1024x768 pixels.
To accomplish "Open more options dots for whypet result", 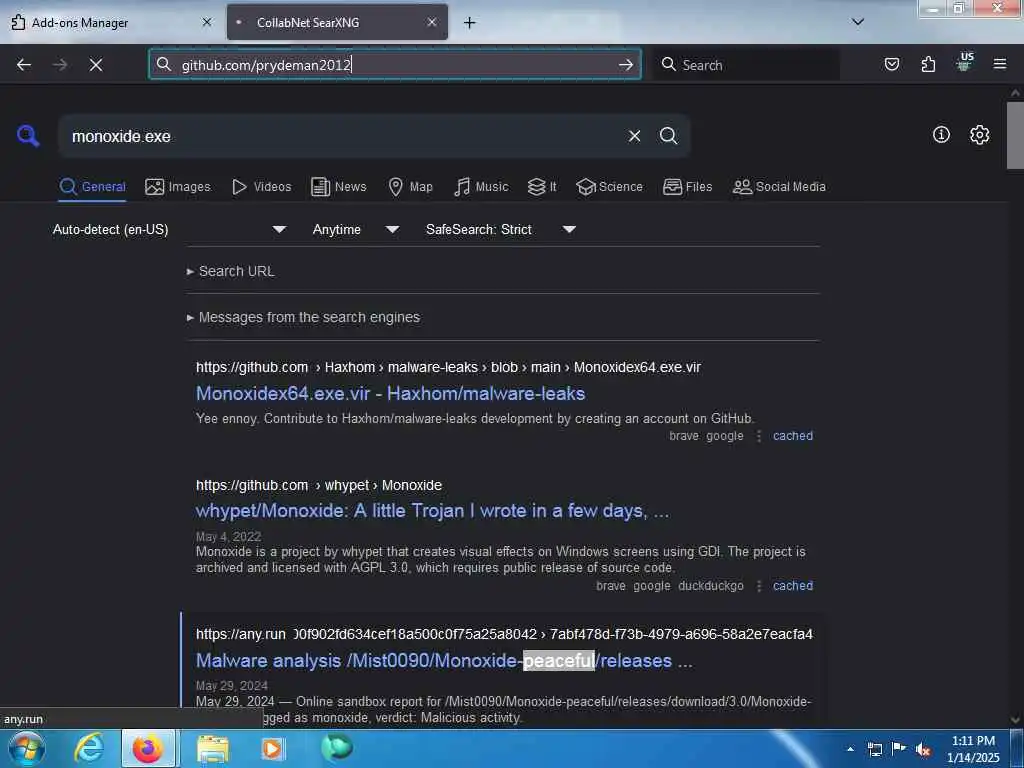I will [758, 586].
